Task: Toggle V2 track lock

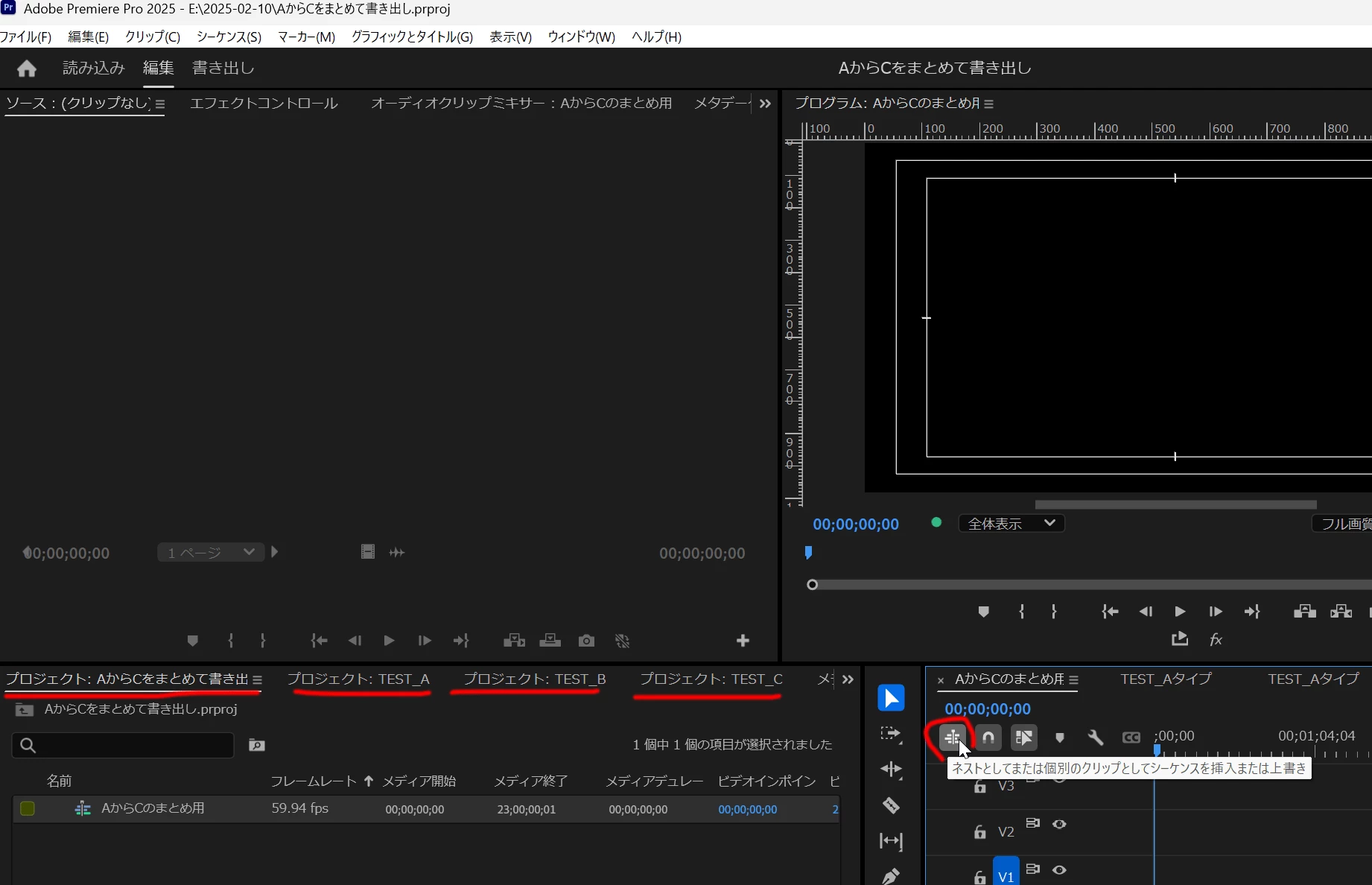Action: [980, 831]
